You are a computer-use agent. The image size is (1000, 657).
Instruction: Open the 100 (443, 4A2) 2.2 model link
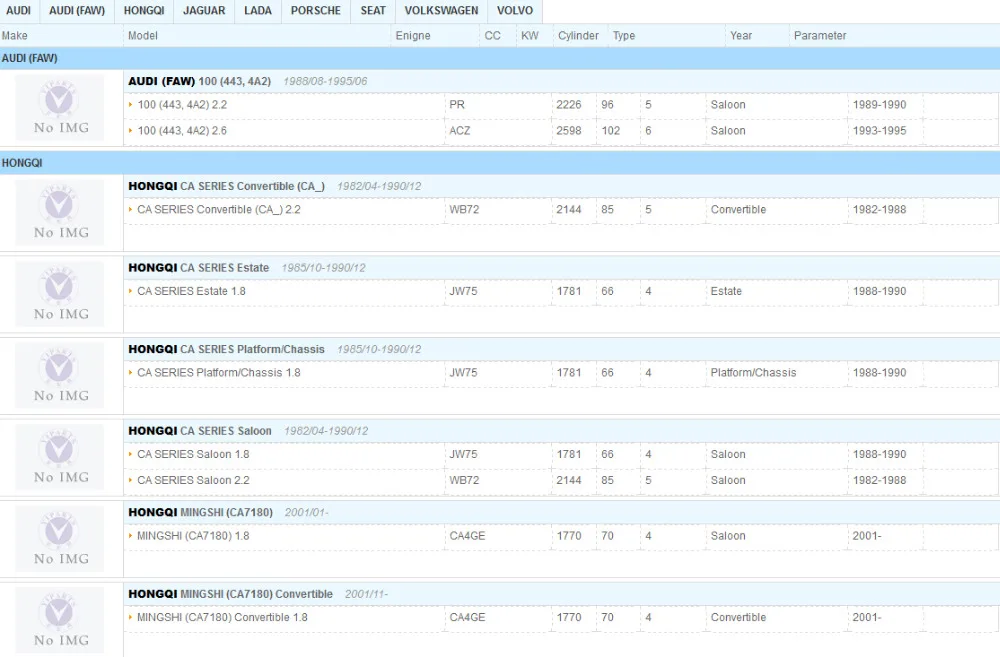pyautogui.click(x=182, y=105)
